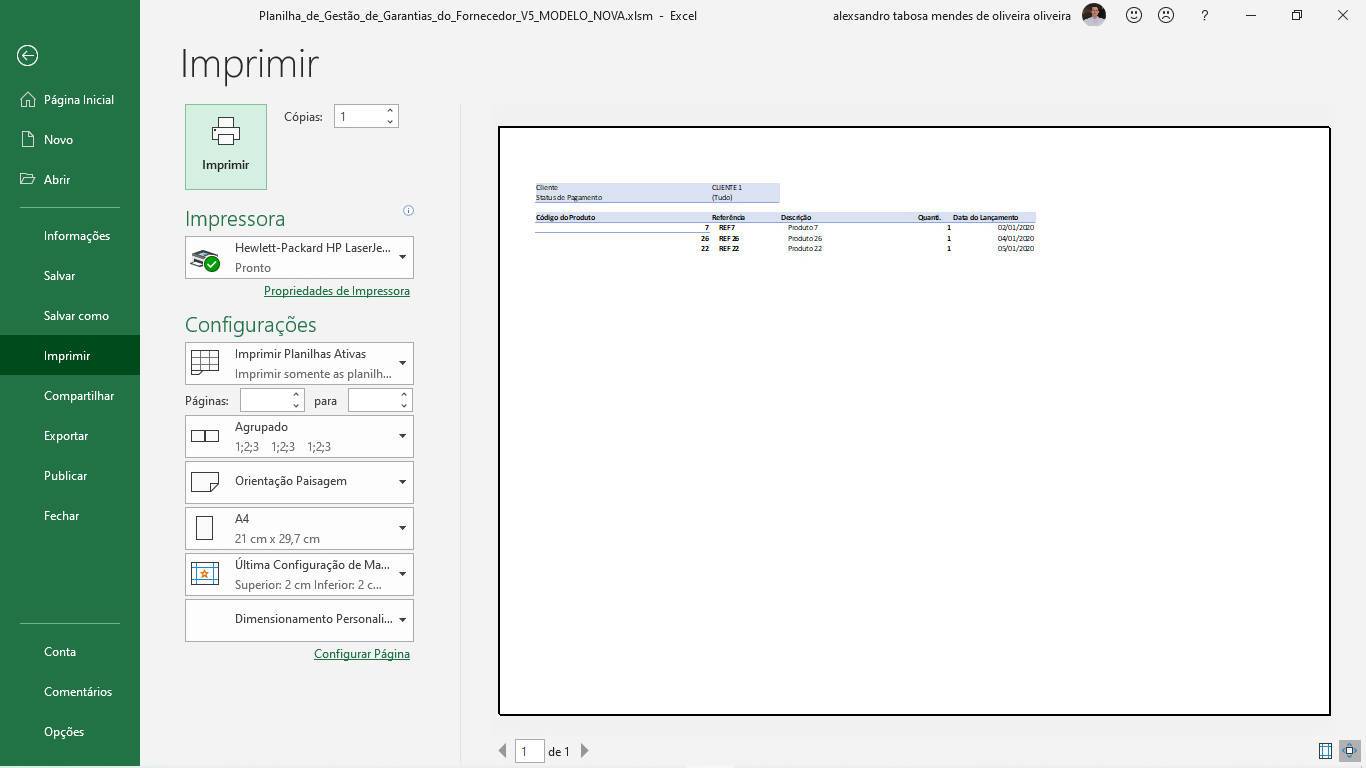Increase Cópias count with up arrow

click(390, 111)
